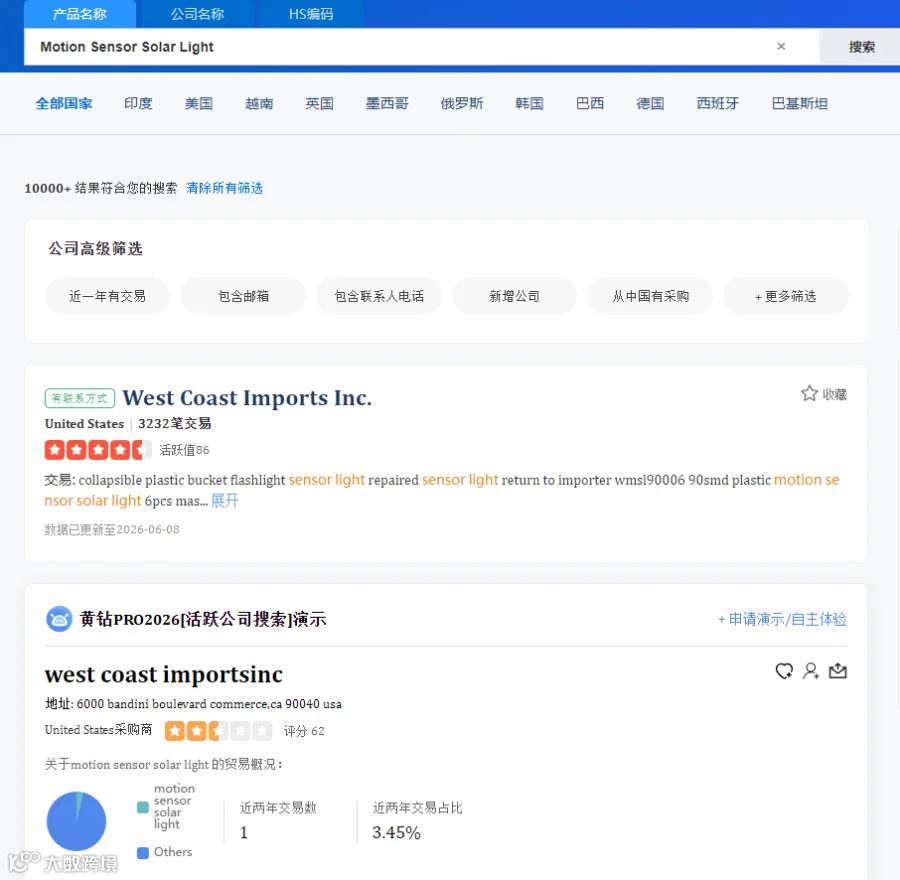
Task: Filter results by 巴西
Action: [590, 103]
